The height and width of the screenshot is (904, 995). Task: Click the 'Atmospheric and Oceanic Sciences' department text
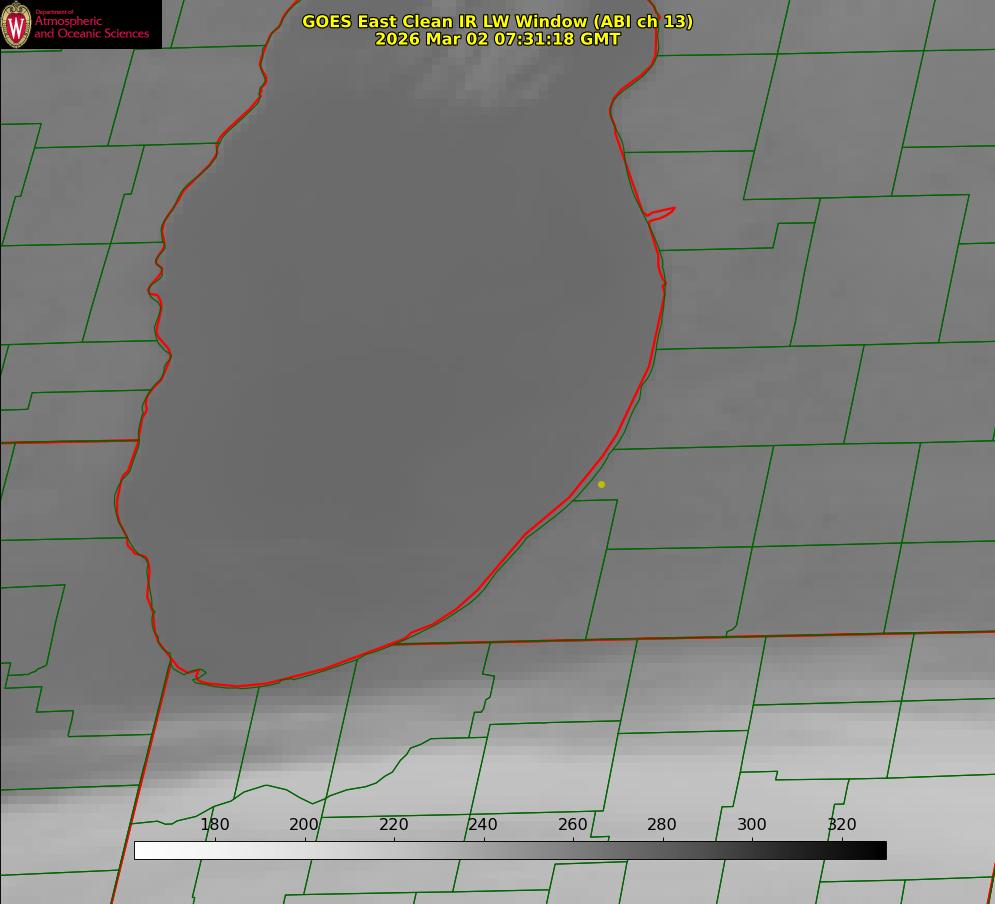pos(91,27)
